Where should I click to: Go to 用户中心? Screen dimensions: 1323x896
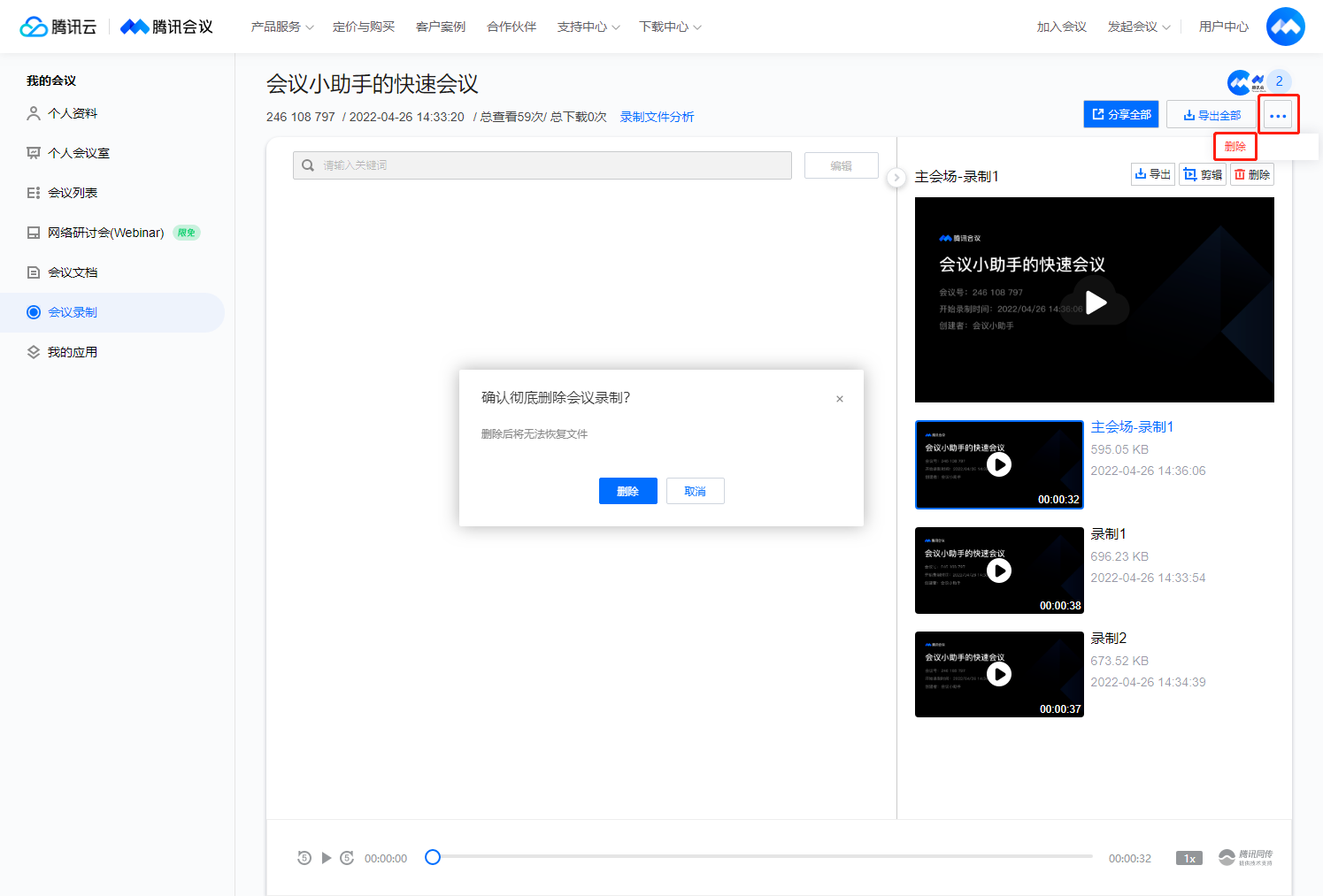point(1224,27)
